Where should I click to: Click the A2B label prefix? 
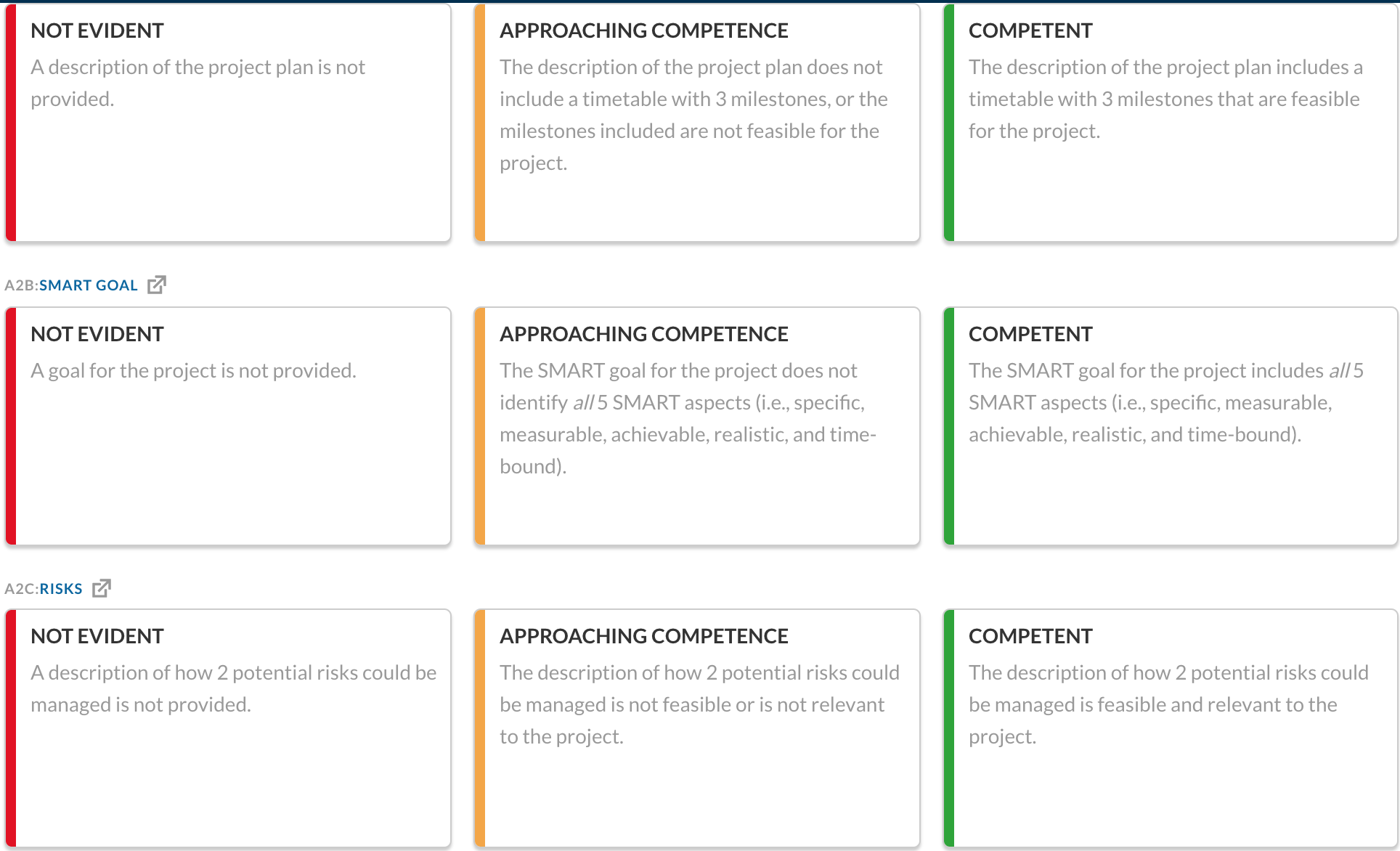click(x=21, y=285)
